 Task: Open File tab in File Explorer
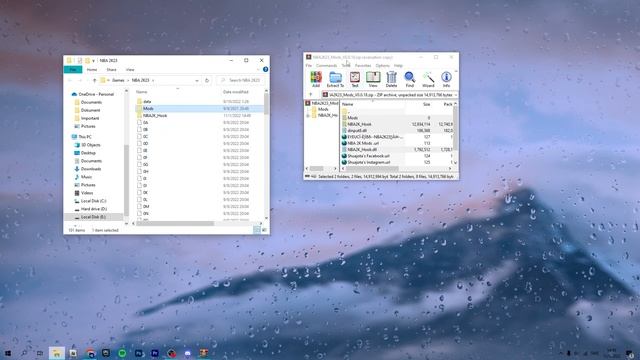point(73,70)
